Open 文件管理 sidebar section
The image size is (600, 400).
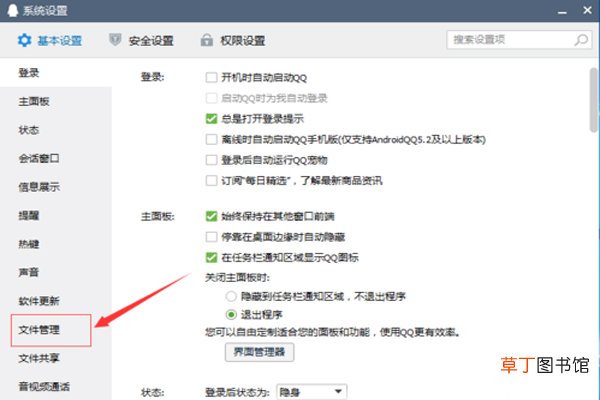(x=51, y=330)
